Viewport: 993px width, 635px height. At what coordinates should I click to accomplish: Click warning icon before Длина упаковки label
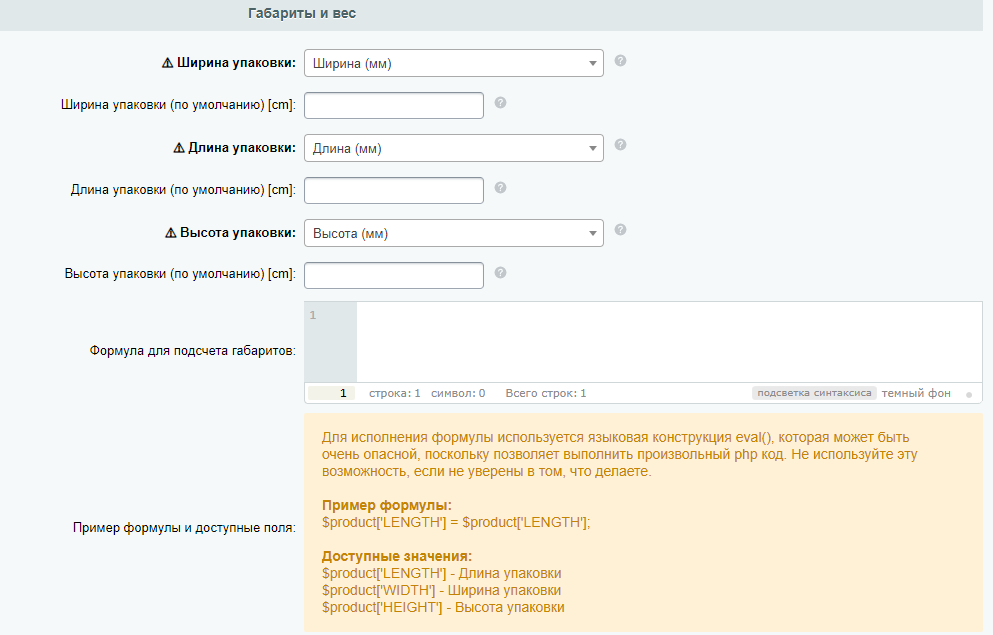pos(179,148)
